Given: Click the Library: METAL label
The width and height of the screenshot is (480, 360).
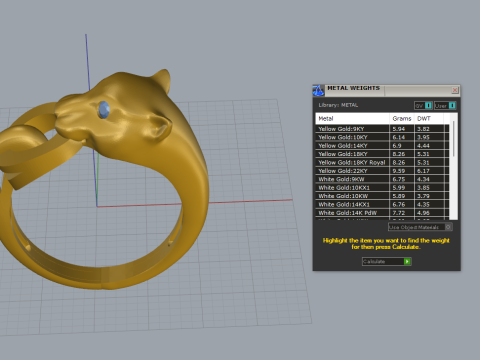Looking at the screenshot, I should [x=338, y=105].
